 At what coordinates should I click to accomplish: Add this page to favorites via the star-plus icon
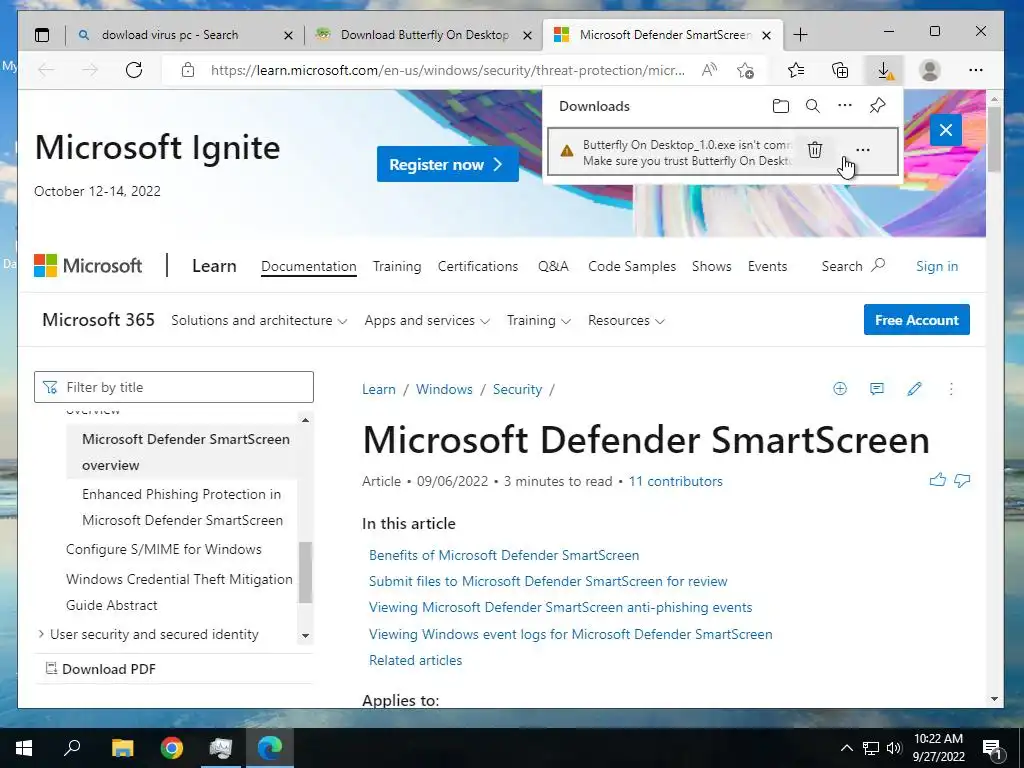[x=745, y=70]
